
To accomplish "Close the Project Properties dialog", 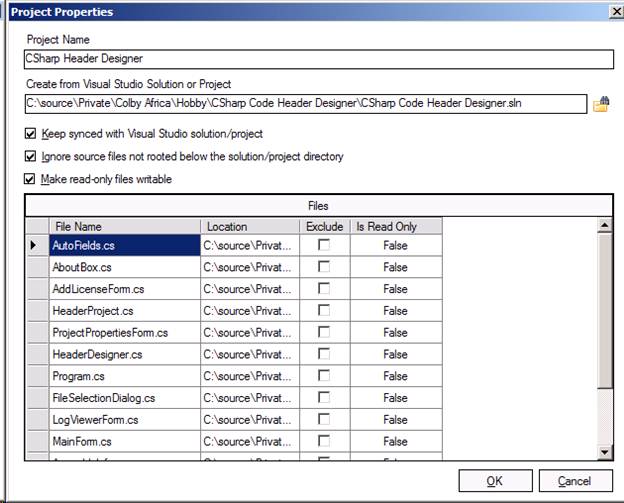I will (x=616, y=12).
